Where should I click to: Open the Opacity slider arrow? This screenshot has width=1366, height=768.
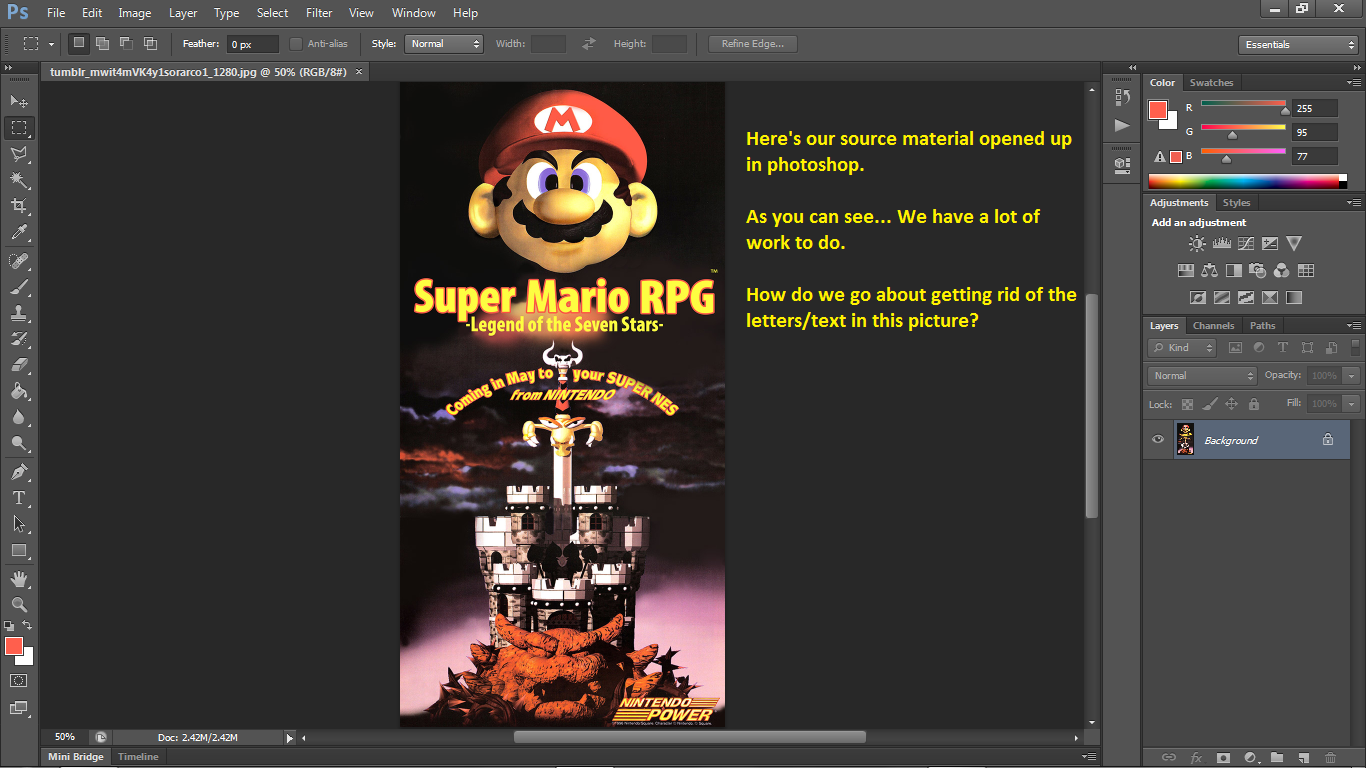(1352, 376)
